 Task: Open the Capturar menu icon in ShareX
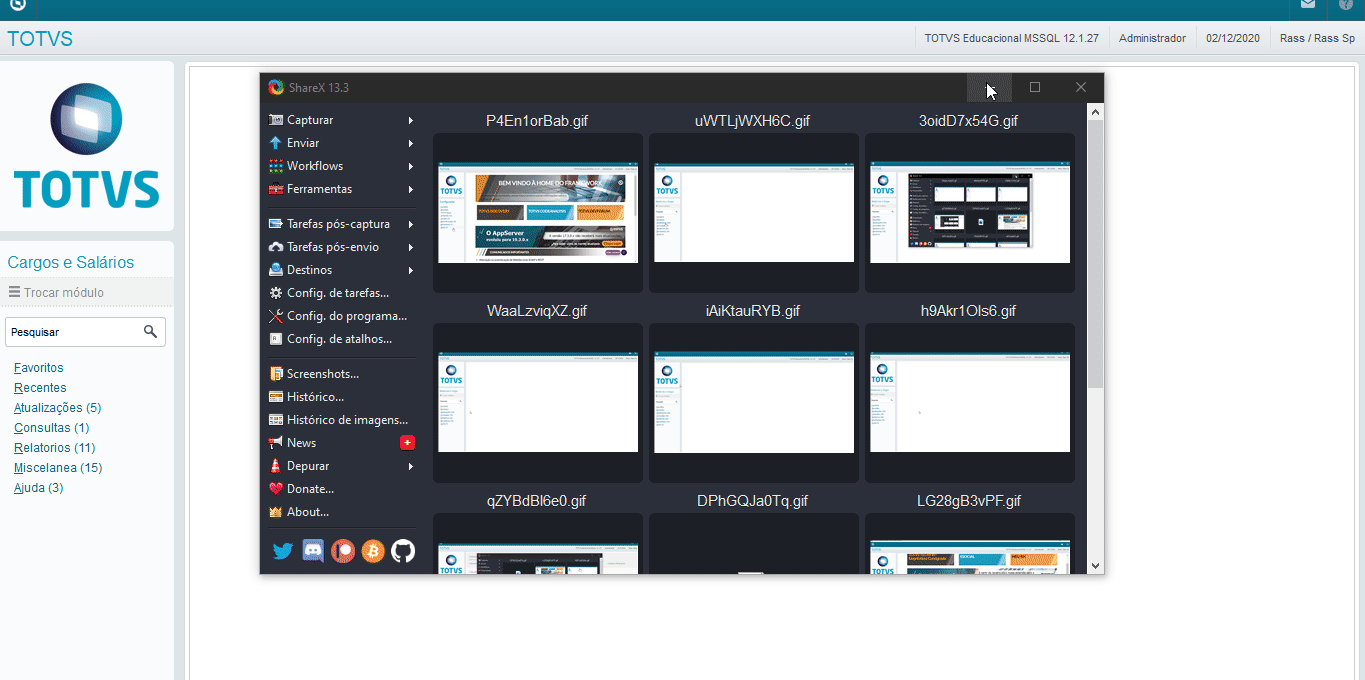tap(276, 120)
